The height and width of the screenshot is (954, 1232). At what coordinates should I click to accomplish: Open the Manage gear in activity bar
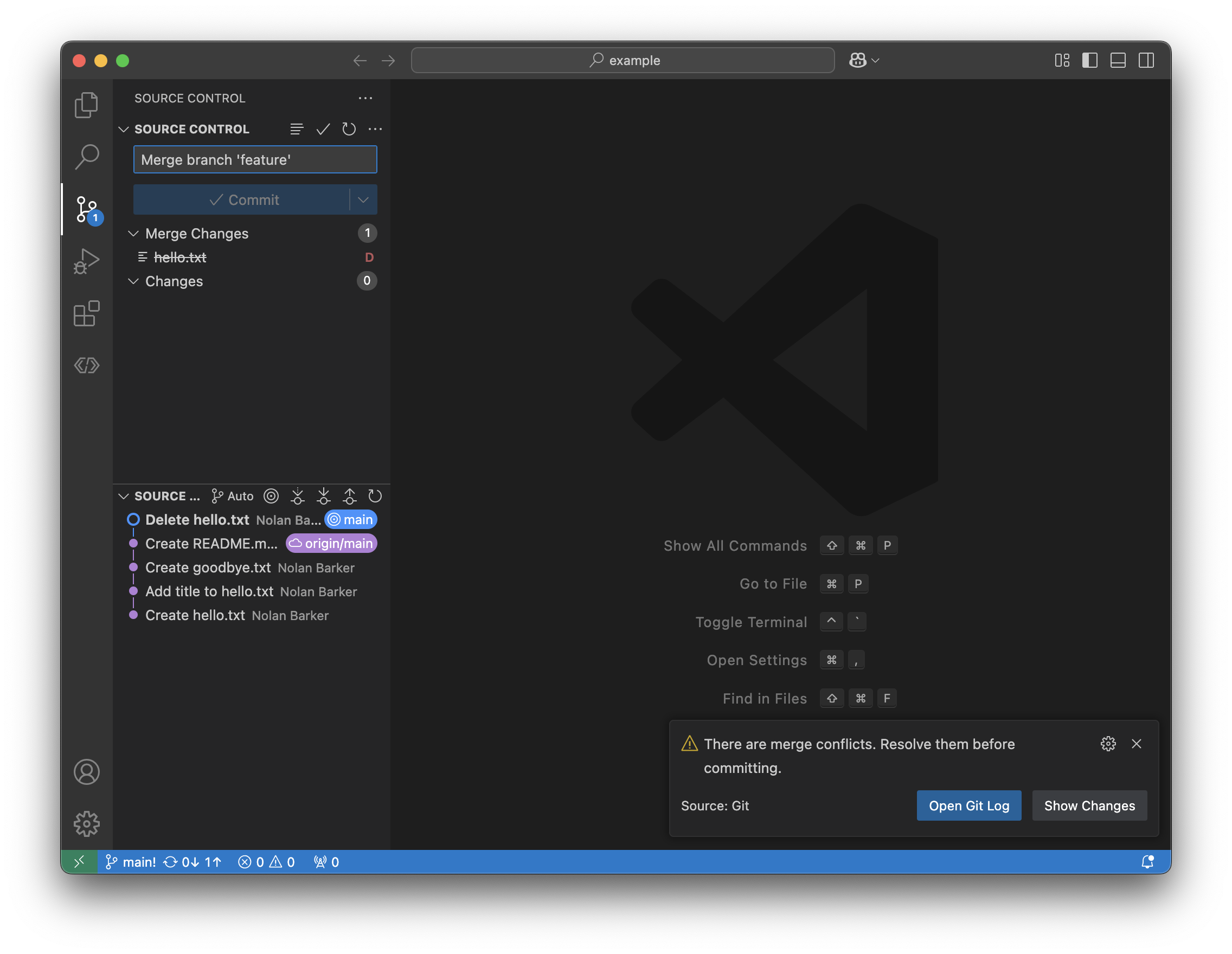86,824
